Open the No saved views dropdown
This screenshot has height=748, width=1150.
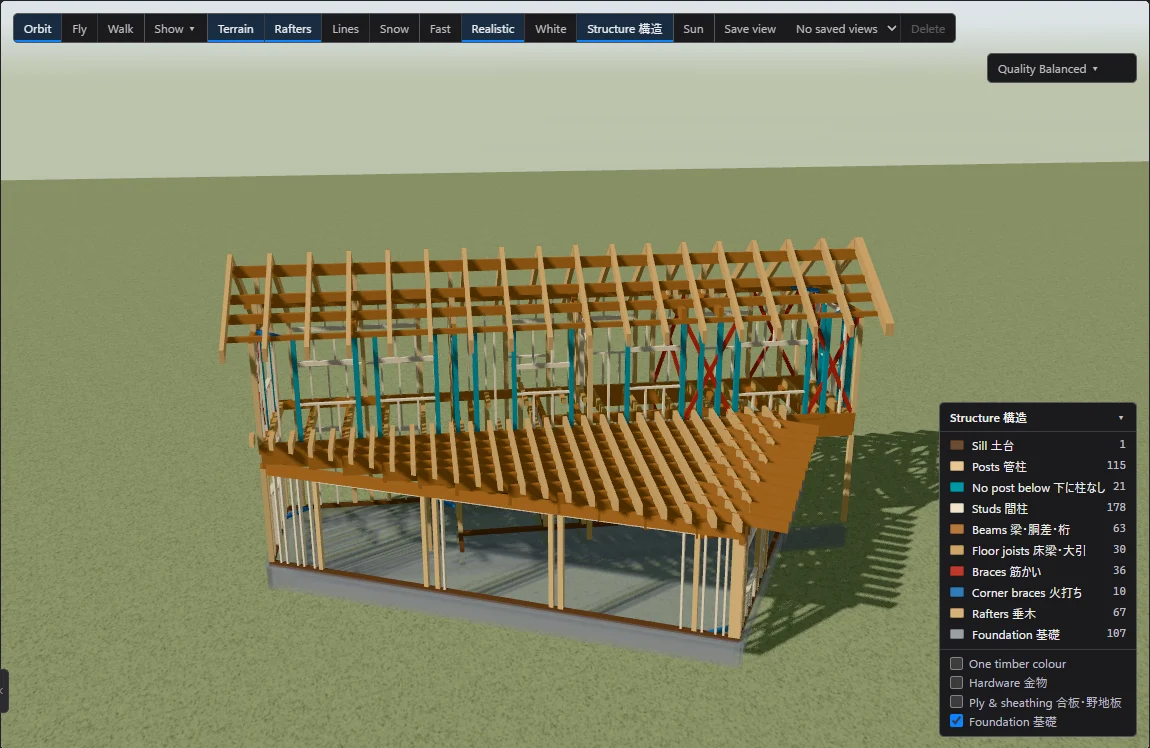click(846, 29)
